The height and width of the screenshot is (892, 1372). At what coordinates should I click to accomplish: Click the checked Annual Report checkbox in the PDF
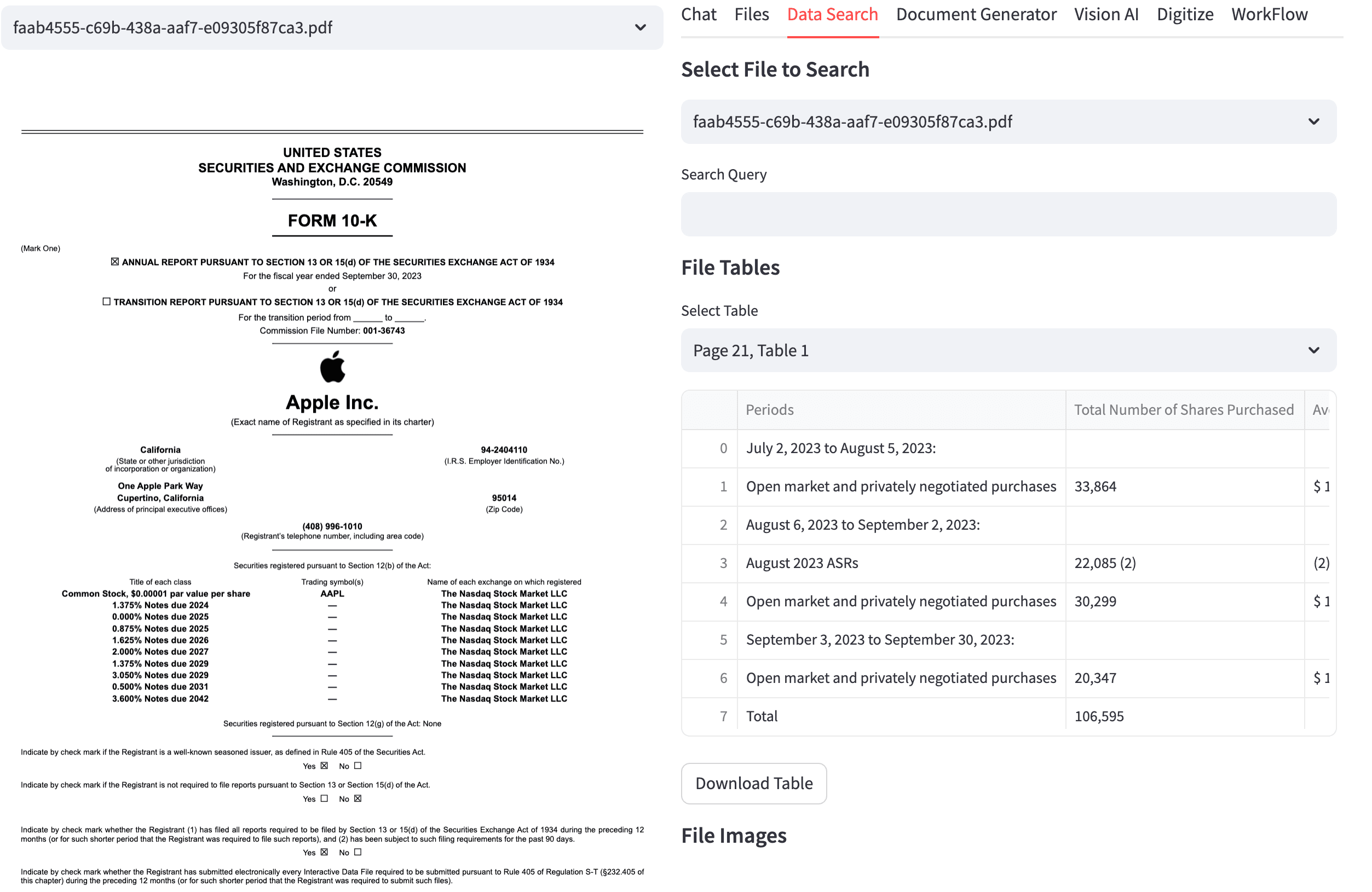[115, 262]
